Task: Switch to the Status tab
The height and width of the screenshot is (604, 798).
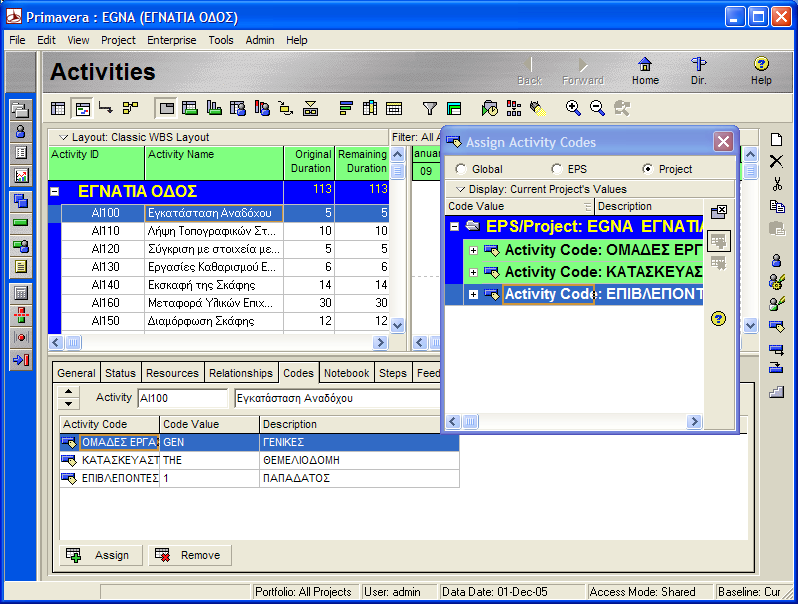Action: (x=120, y=373)
